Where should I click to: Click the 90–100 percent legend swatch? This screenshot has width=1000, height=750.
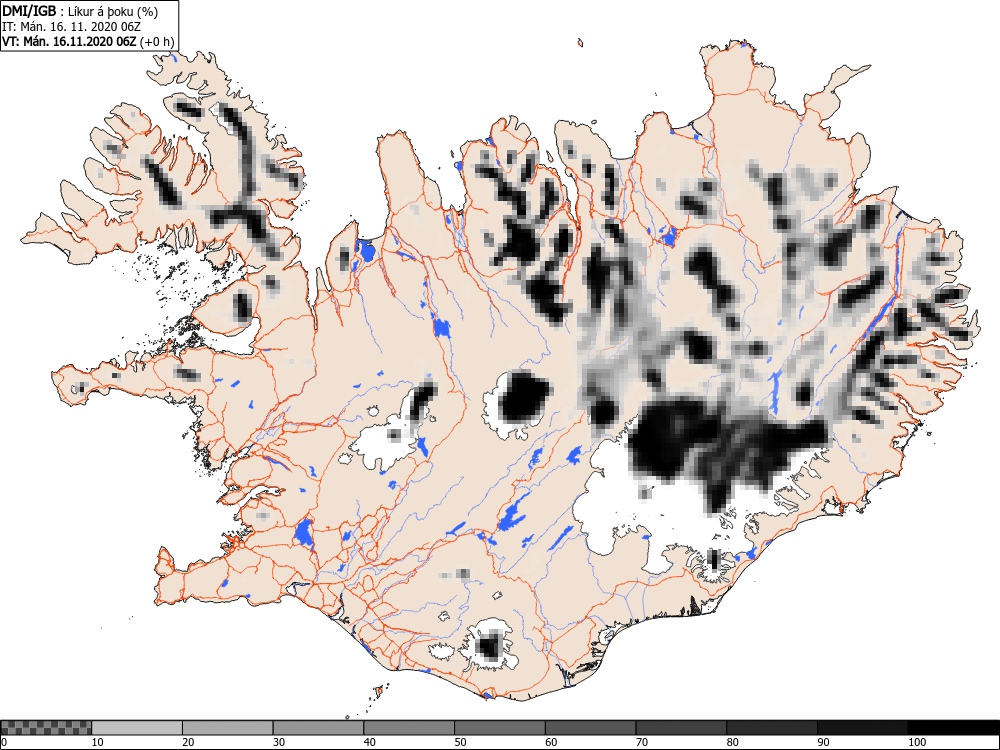point(862,728)
